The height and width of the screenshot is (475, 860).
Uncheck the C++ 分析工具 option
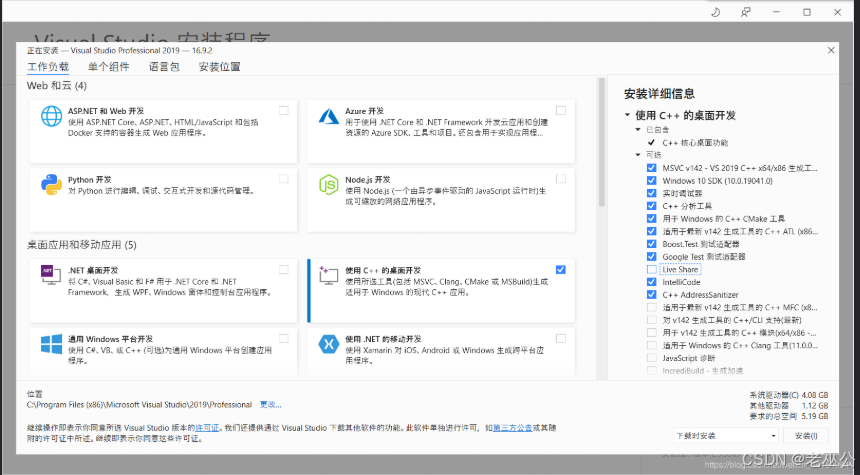(652, 206)
